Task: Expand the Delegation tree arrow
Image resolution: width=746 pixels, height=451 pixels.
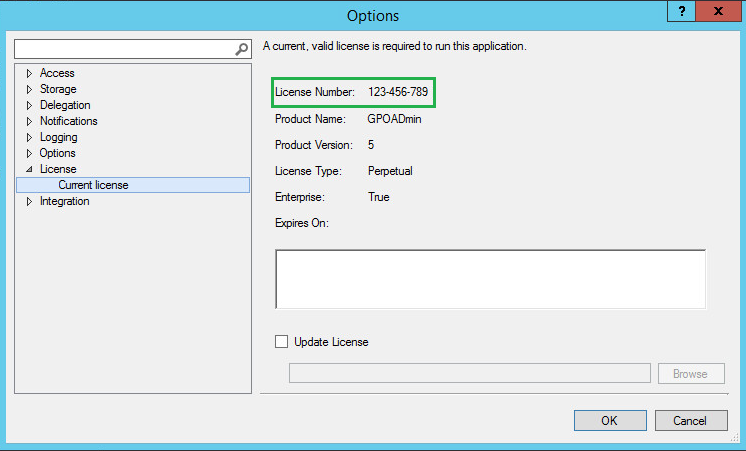Action: pos(30,105)
